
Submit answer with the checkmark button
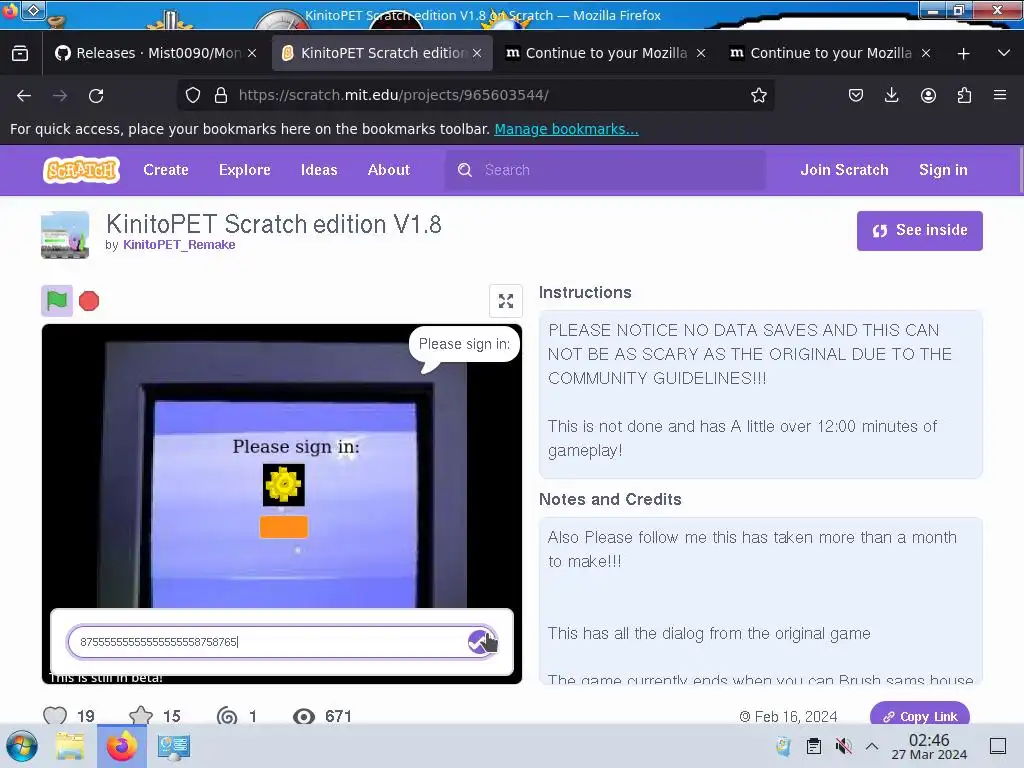[x=482, y=642]
